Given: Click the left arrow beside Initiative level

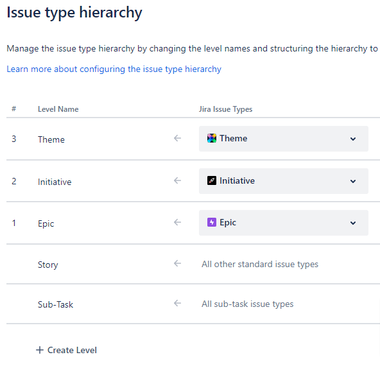Looking at the screenshot, I should click(x=177, y=181).
